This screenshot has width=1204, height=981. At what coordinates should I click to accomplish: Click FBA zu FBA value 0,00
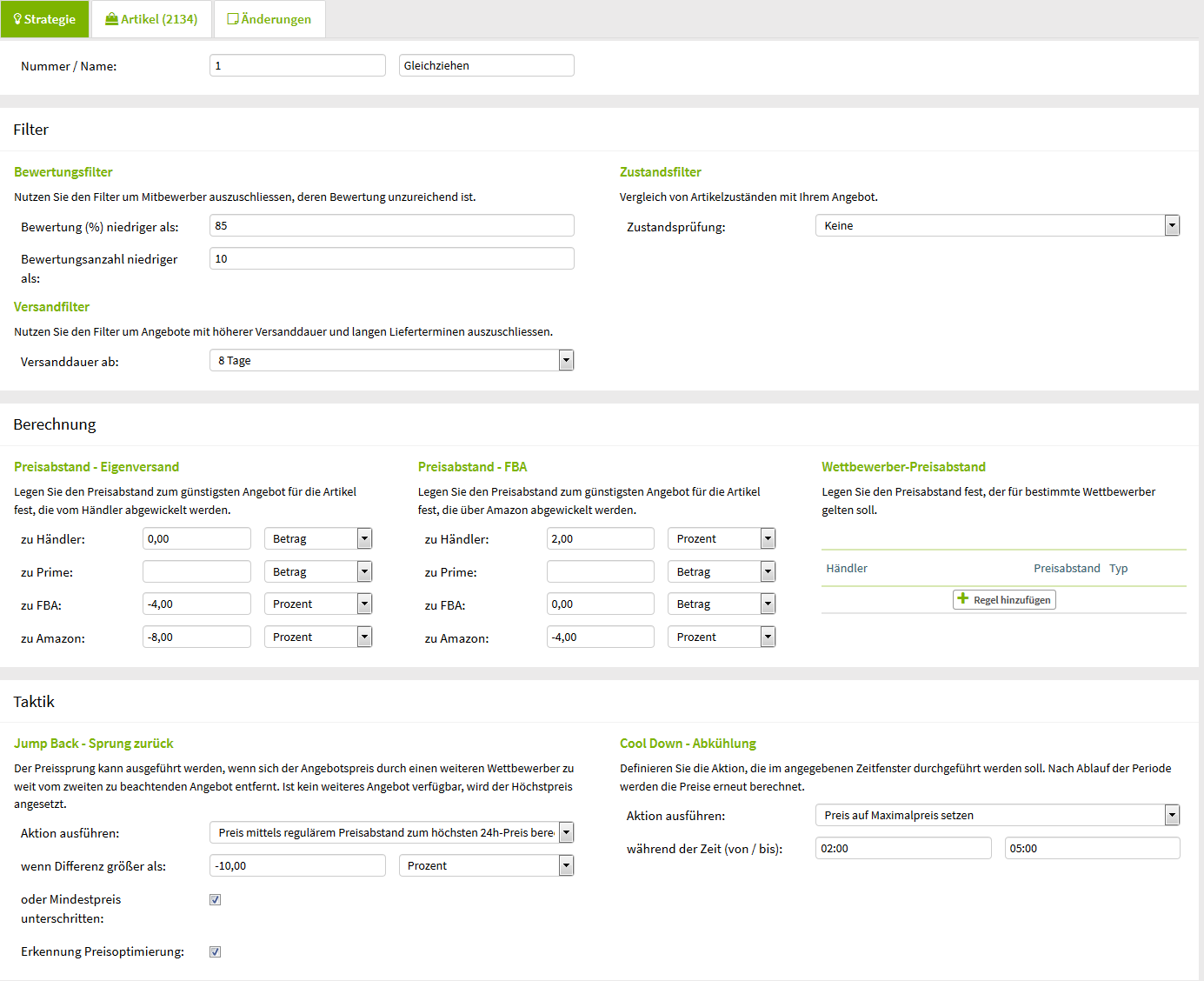[x=601, y=604]
